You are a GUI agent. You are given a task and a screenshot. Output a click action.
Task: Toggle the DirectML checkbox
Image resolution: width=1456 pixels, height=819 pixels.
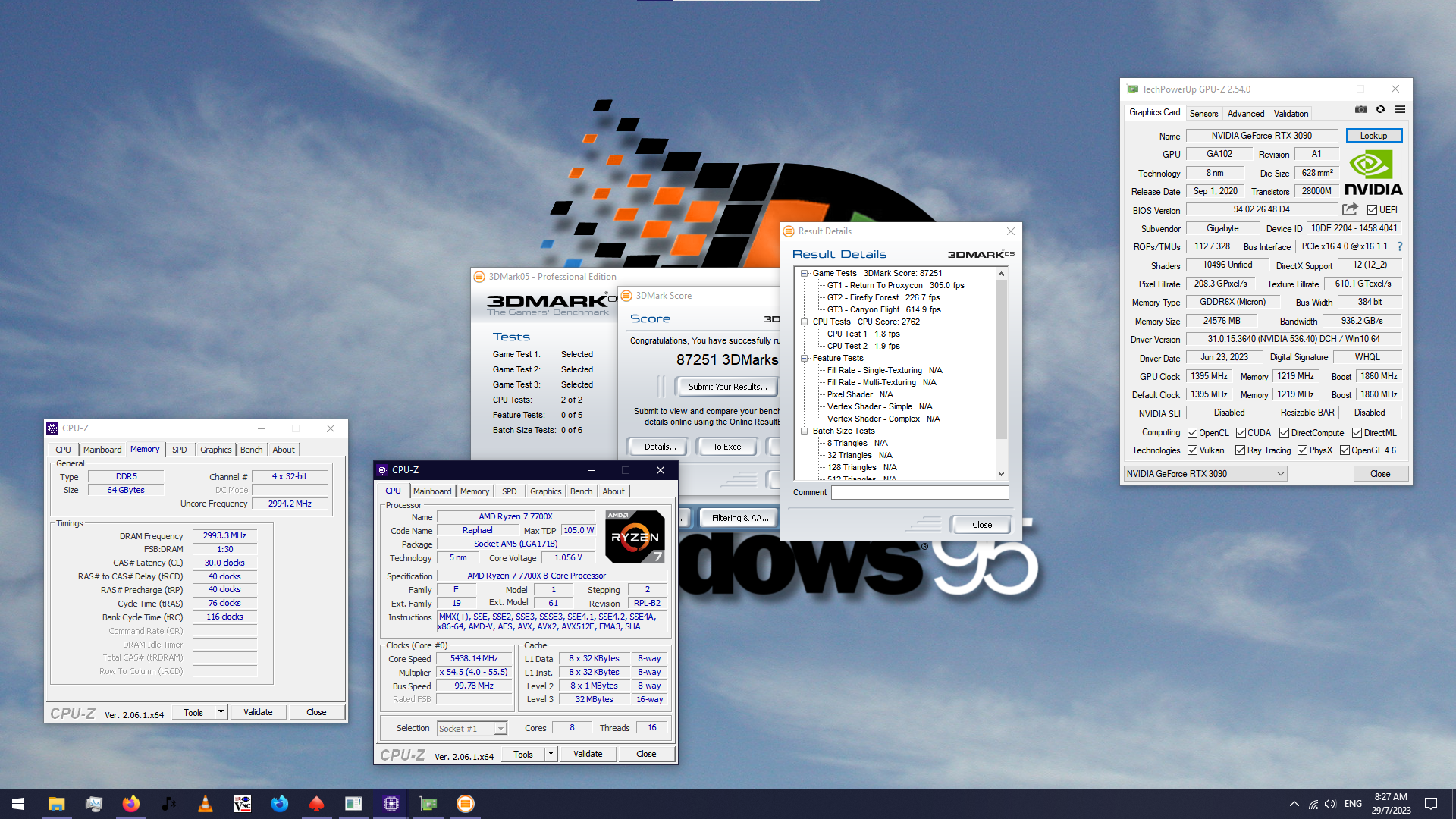pyautogui.click(x=1357, y=433)
